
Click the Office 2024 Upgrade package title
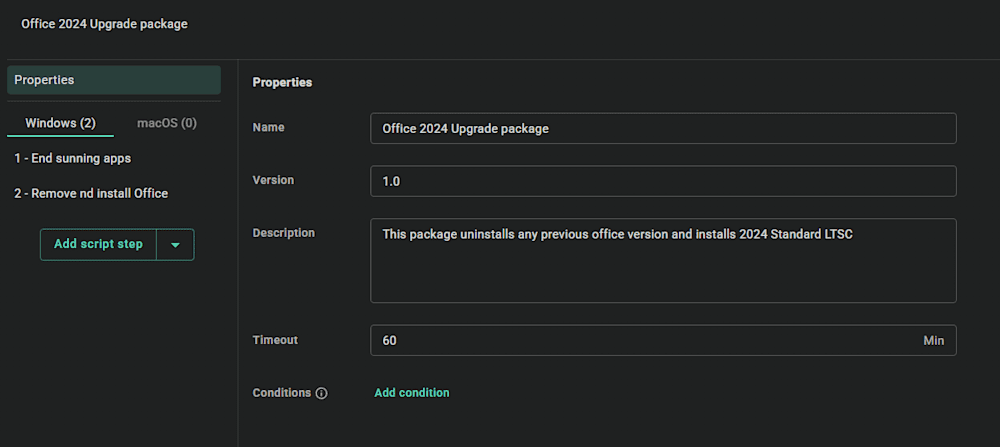click(105, 24)
